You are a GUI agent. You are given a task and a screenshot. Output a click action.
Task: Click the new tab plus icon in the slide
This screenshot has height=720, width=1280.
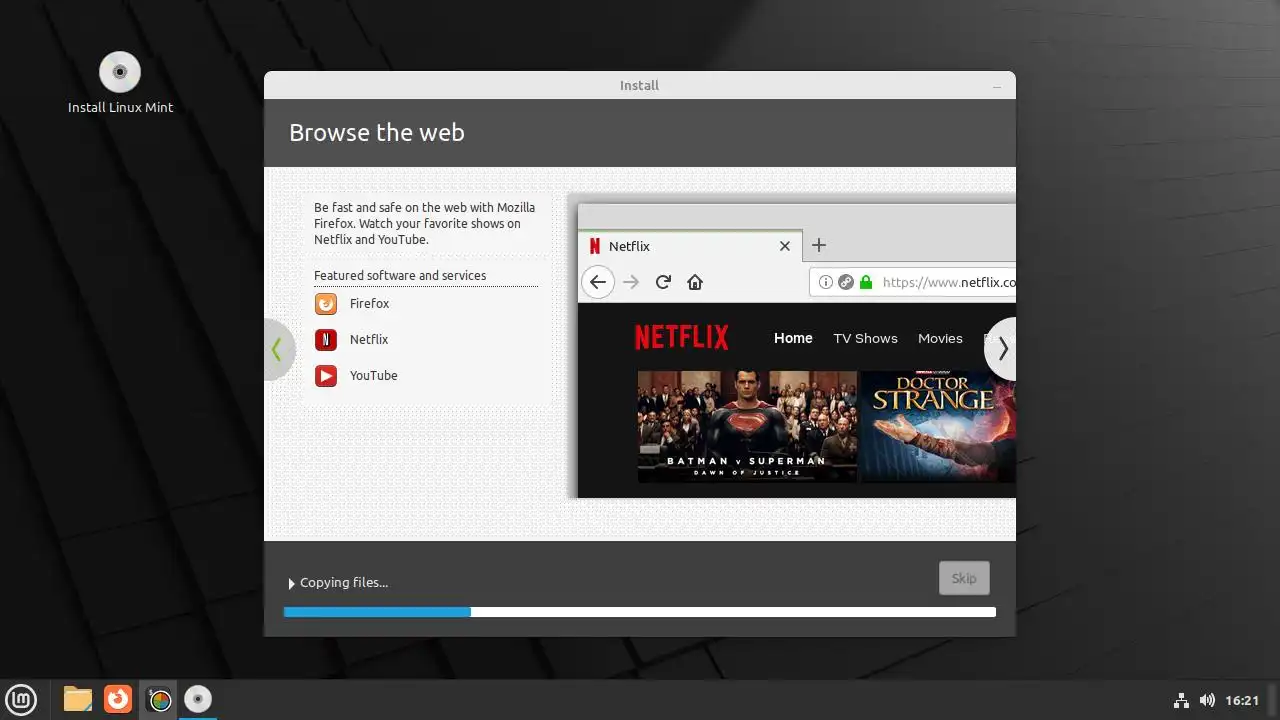pyautogui.click(x=818, y=246)
